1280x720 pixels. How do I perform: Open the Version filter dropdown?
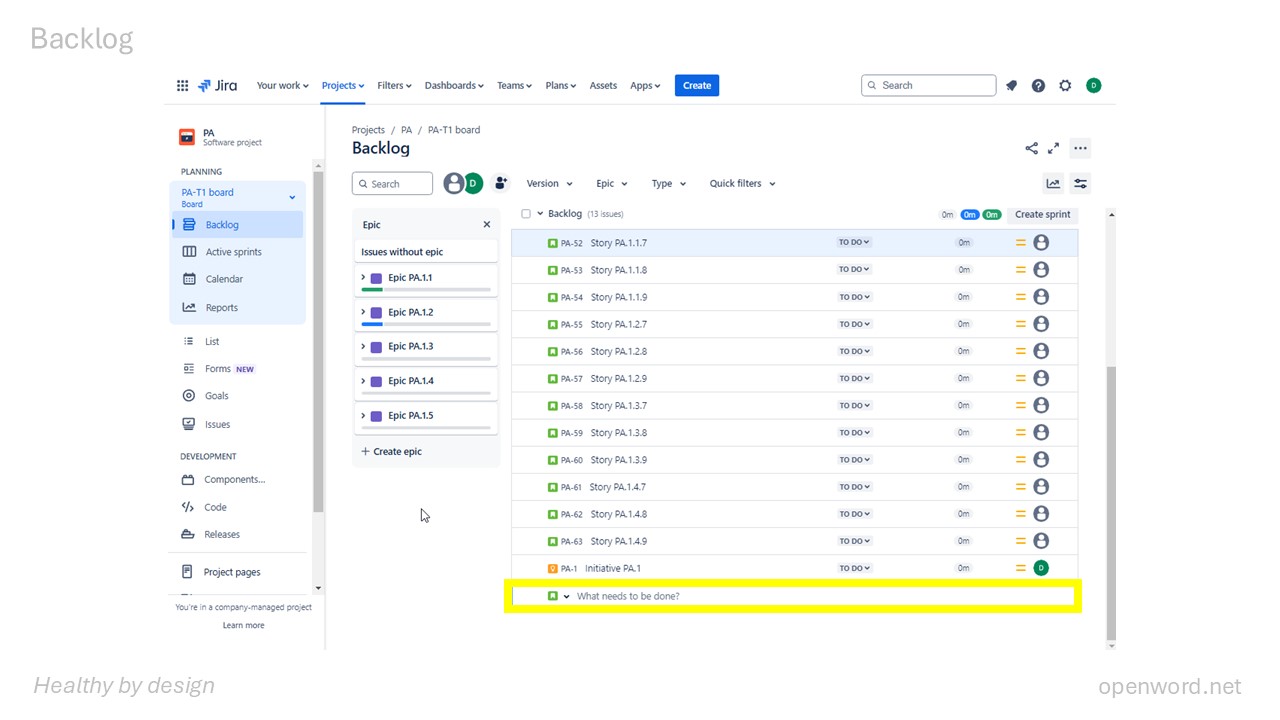click(x=549, y=184)
